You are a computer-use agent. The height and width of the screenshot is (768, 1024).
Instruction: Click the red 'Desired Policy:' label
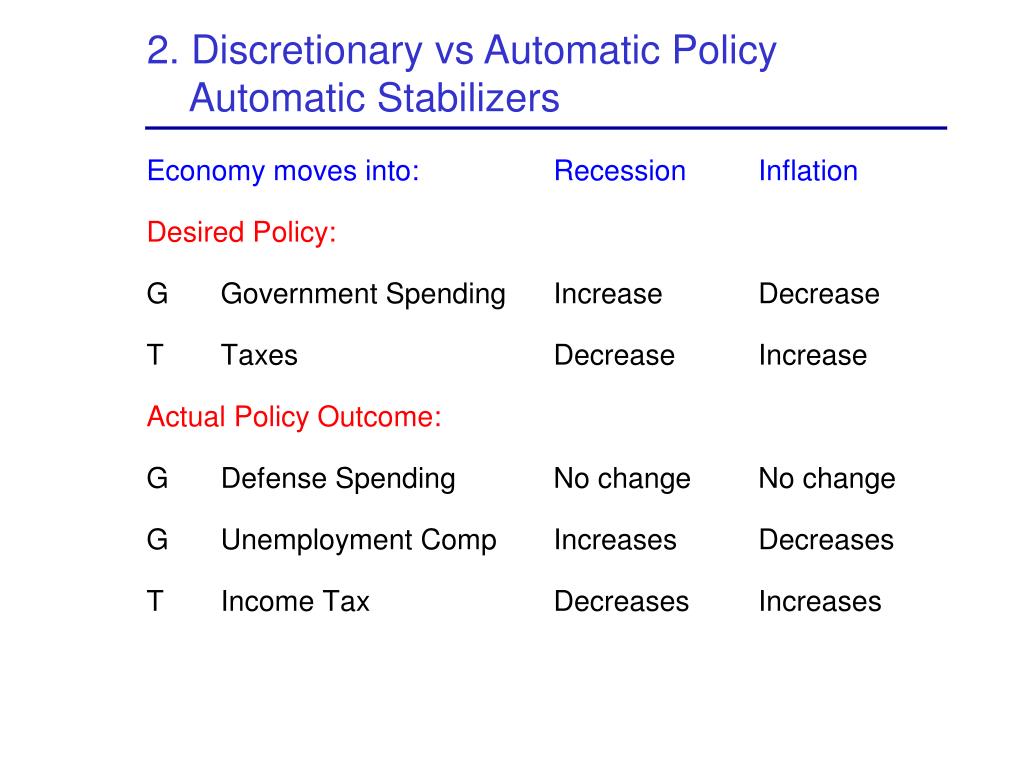pos(242,232)
